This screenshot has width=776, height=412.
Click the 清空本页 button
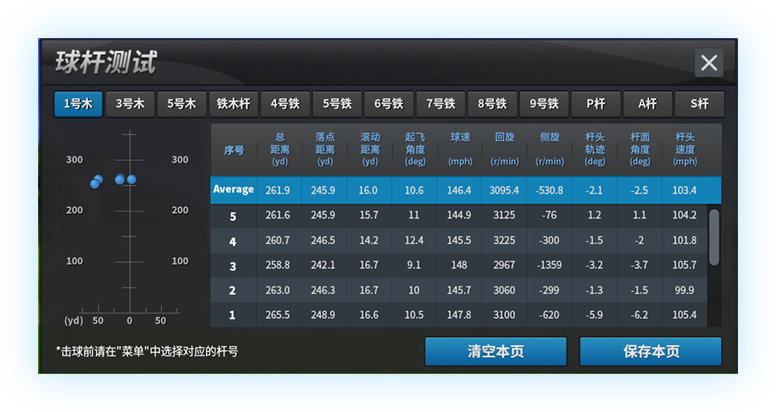(496, 352)
